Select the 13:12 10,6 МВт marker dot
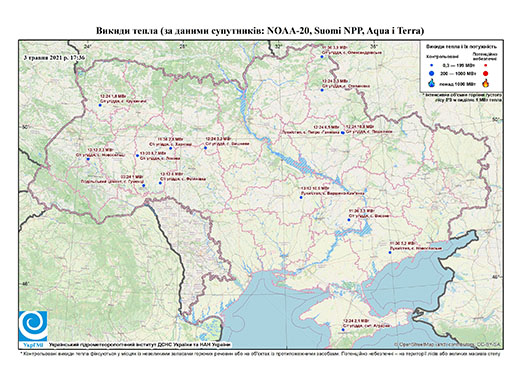This screenshot has width=520, height=368. (x=301, y=198)
